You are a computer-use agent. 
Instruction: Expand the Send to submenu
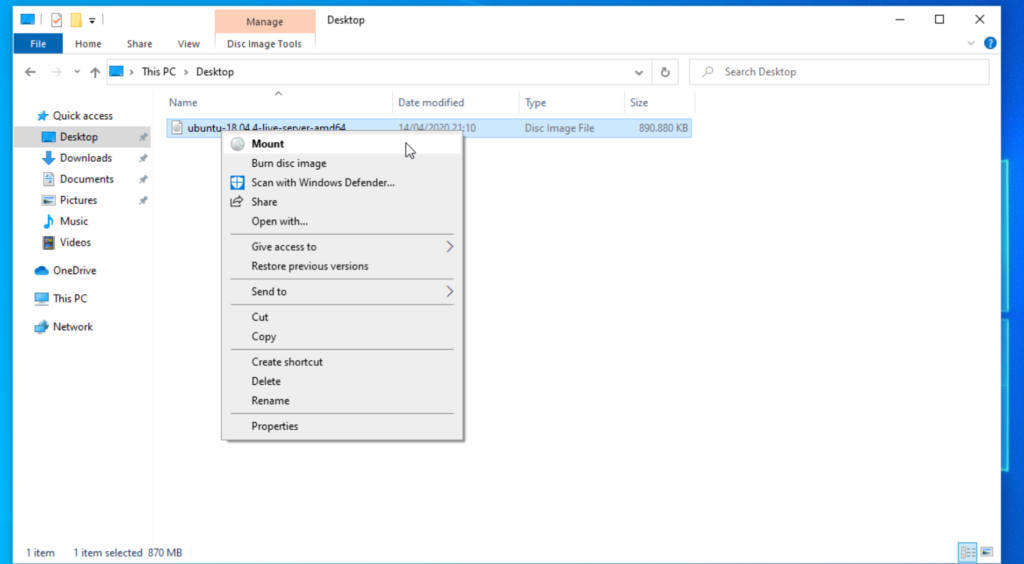(449, 292)
